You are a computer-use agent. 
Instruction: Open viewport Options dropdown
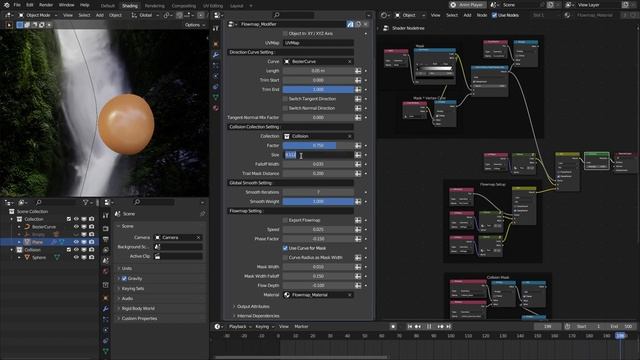tap(195, 25)
